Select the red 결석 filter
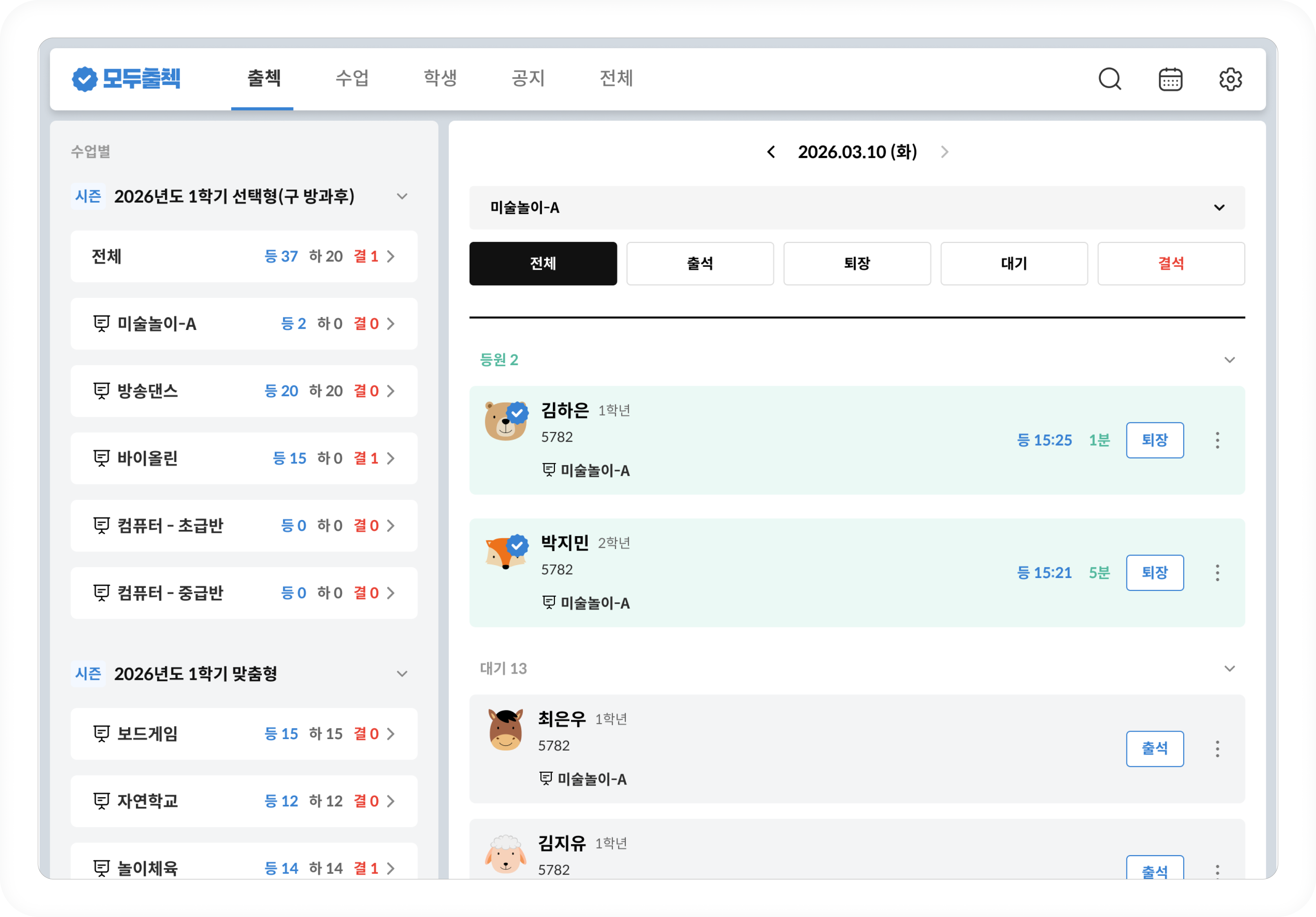This screenshot has height=917, width=1316. (1171, 264)
